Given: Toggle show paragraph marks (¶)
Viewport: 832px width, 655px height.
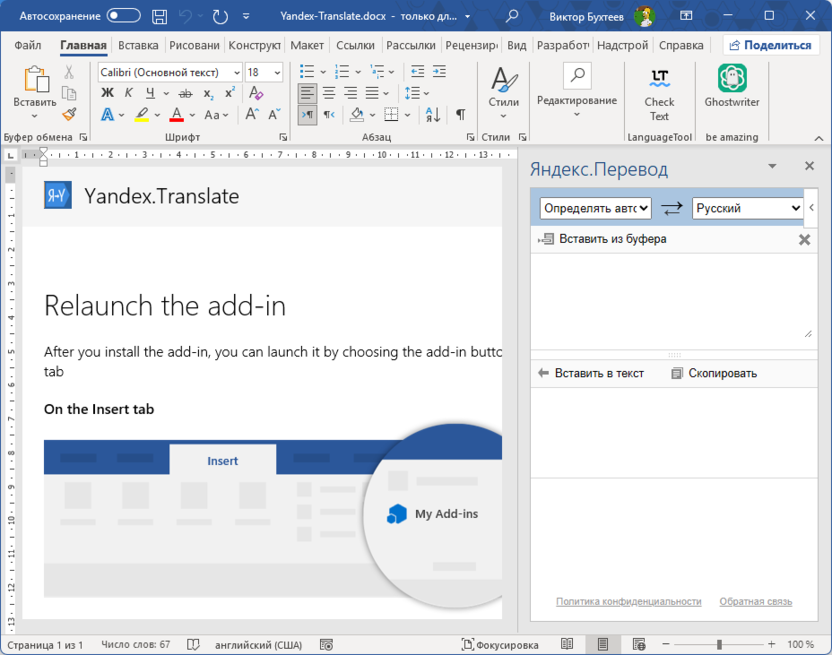Looking at the screenshot, I should (x=460, y=115).
